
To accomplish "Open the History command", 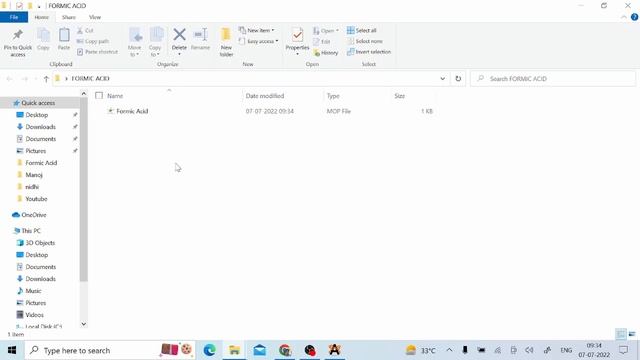I will (326, 53).
